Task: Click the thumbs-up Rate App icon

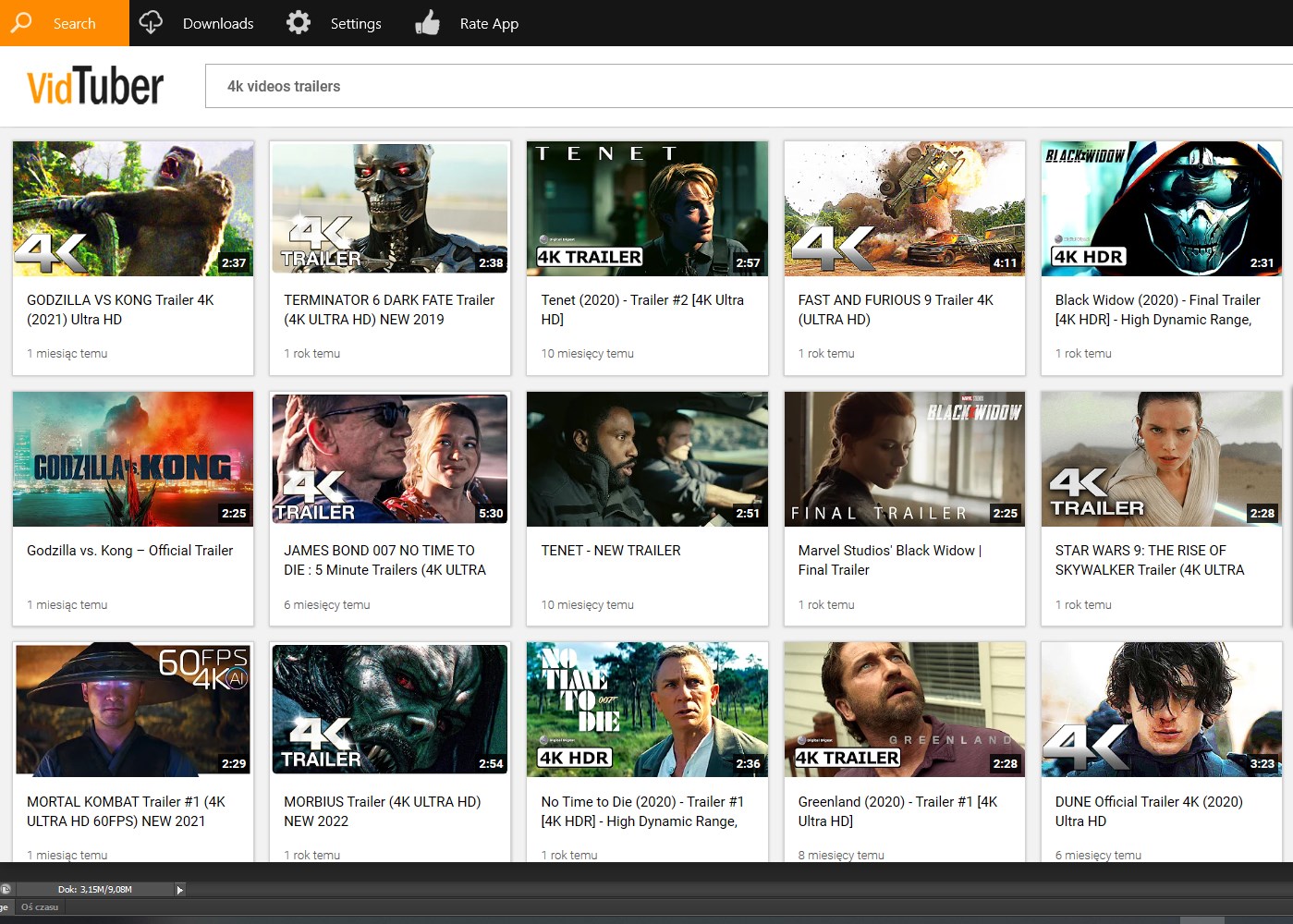Action: [426, 22]
